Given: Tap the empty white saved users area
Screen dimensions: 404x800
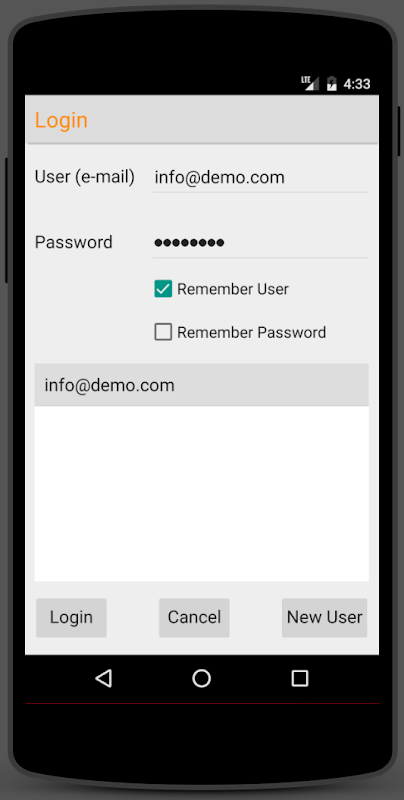Looking at the screenshot, I should coord(201,494).
